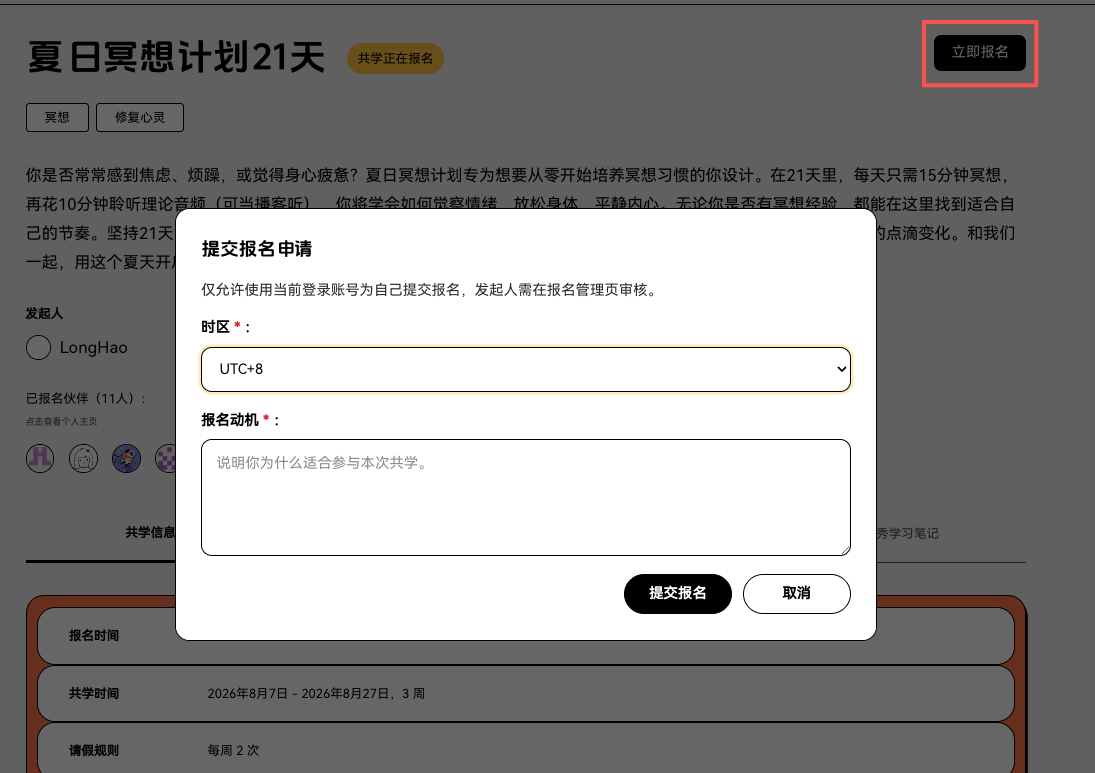1095x773 pixels.
Task: Click the 提交报名申请 dialog title
Action: (257, 249)
